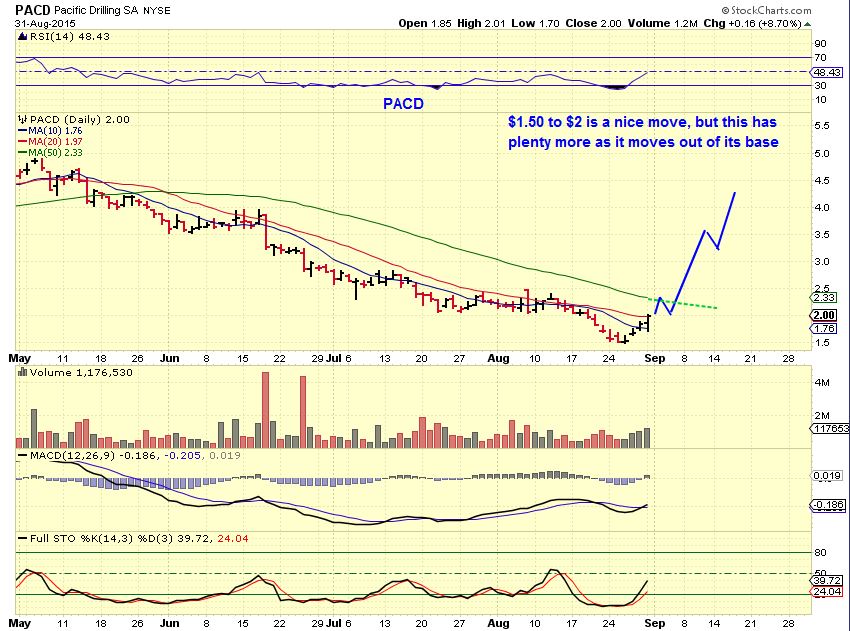Click the 'MA(10) 1.76' legend entry
The height and width of the screenshot is (631, 850).
click(x=50, y=131)
